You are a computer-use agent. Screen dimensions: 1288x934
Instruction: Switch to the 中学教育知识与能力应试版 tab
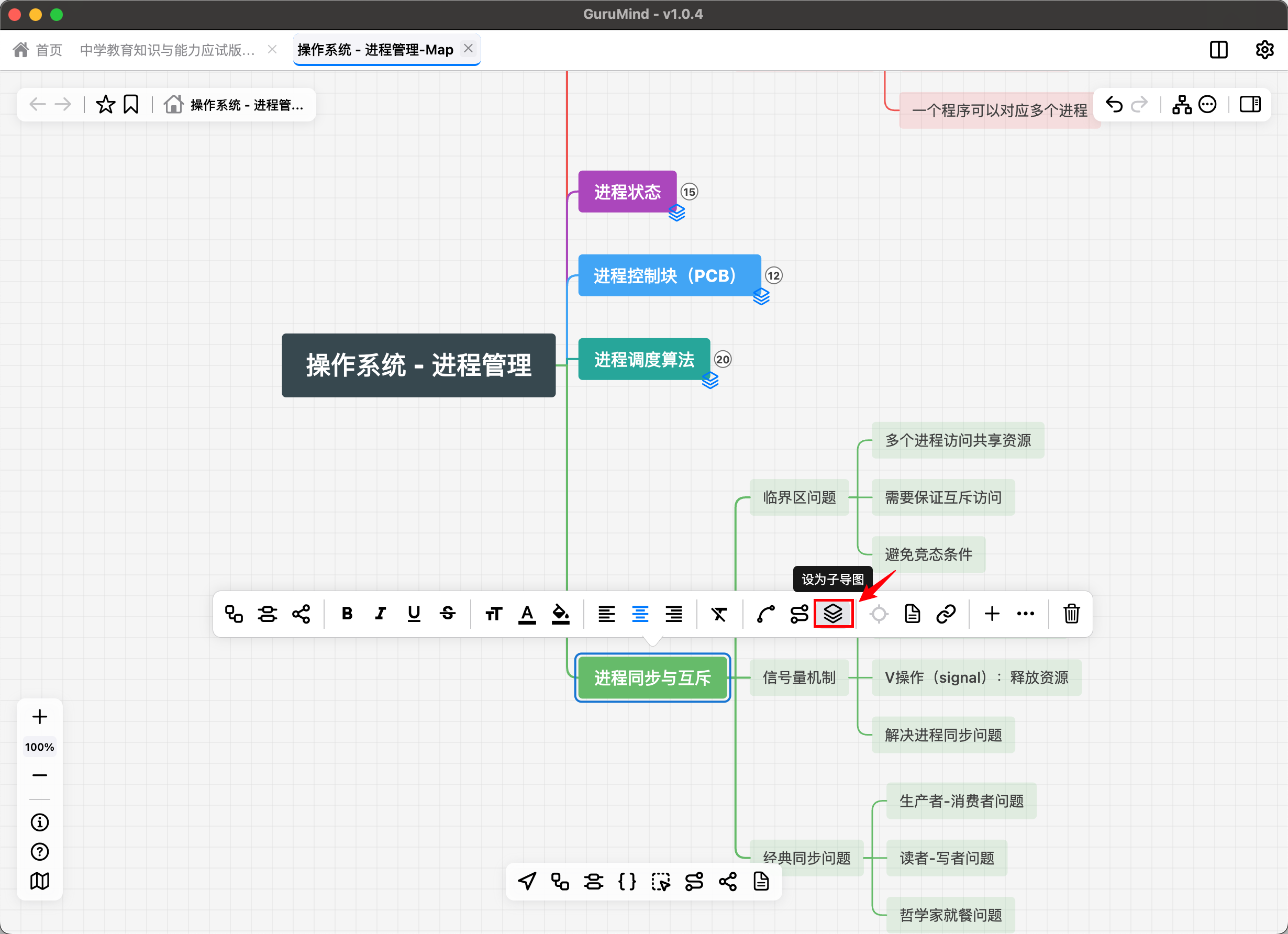click(x=168, y=50)
